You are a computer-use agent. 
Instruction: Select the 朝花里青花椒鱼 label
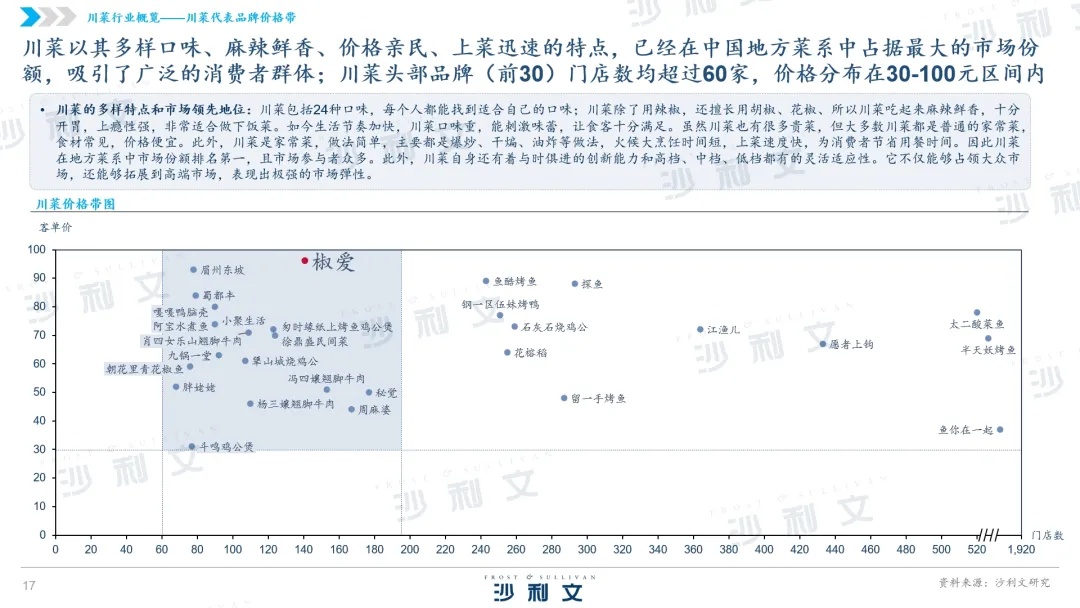point(145,369)
